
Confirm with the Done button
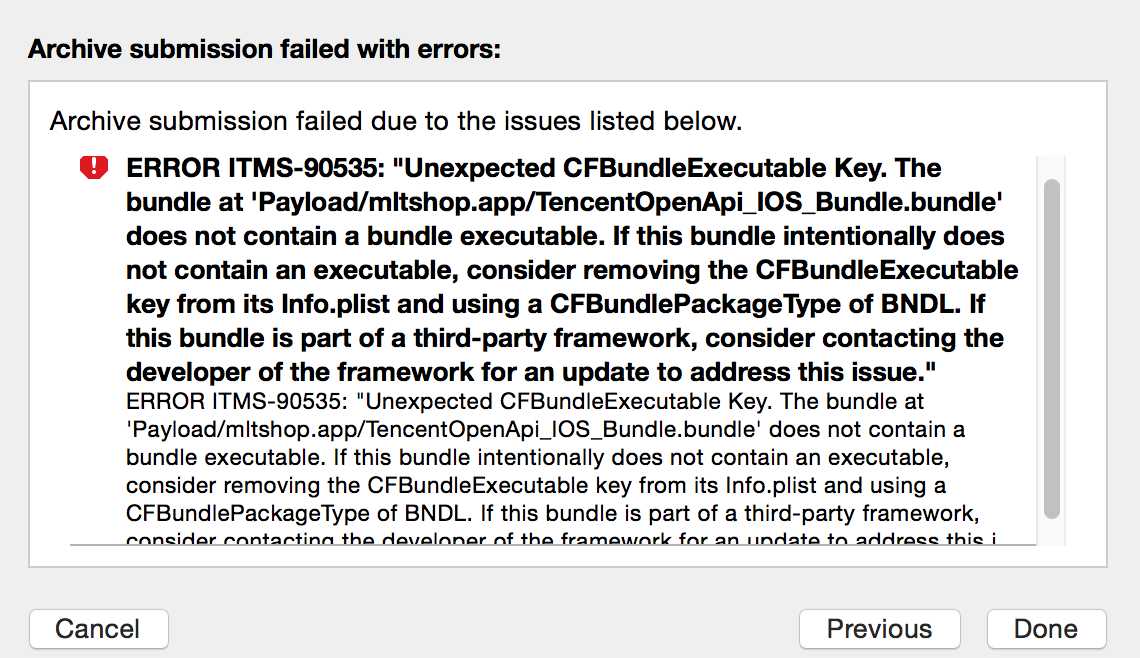click(1046, 629)
